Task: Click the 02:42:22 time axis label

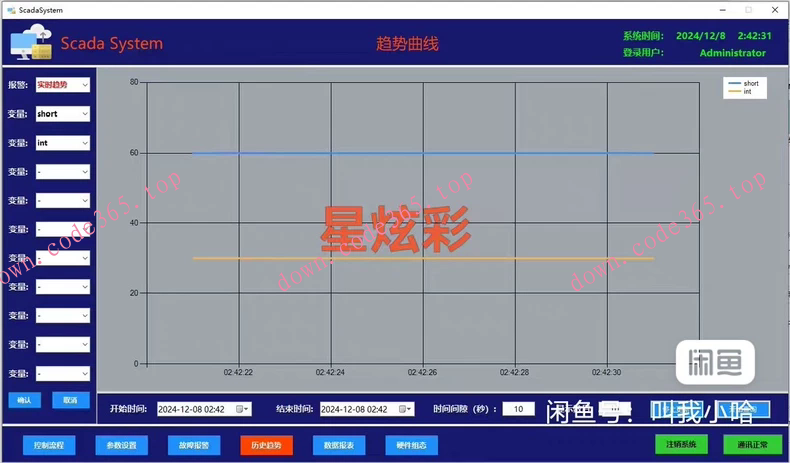Action: [x=238, y=372]
